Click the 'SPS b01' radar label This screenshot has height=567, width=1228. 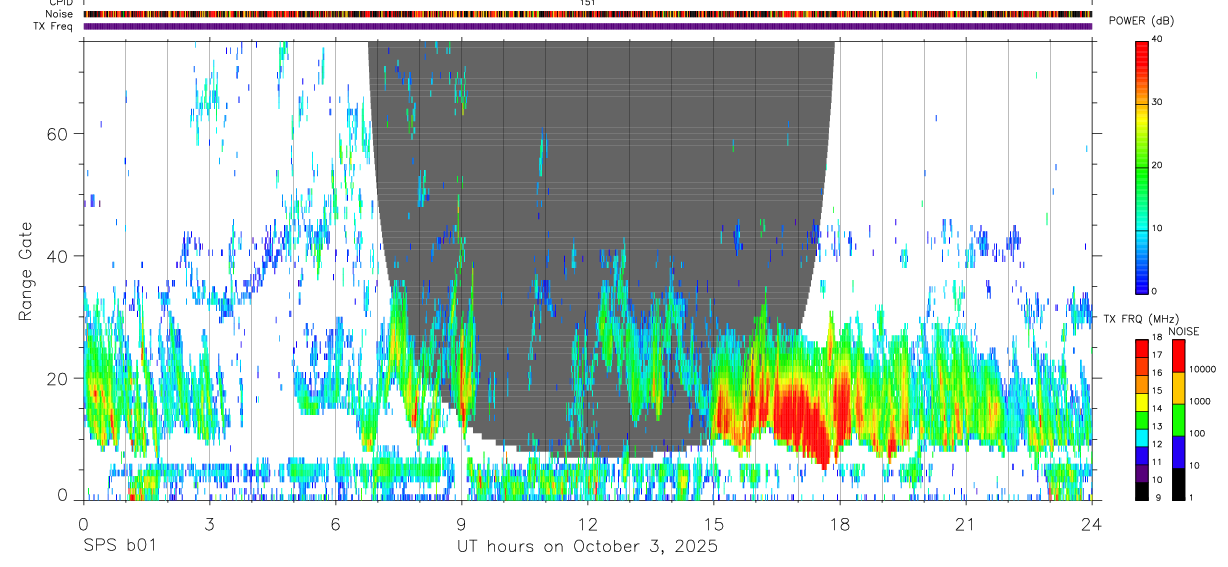[x=119, y=547]
